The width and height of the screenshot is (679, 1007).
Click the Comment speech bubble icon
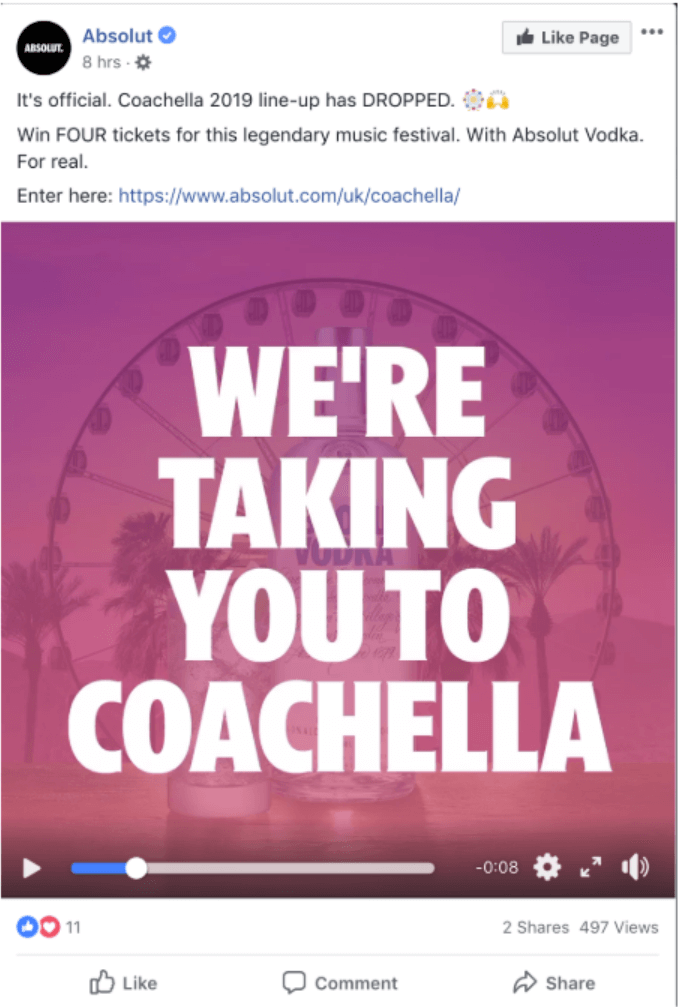pyautogui.click(x=295, y=983)
